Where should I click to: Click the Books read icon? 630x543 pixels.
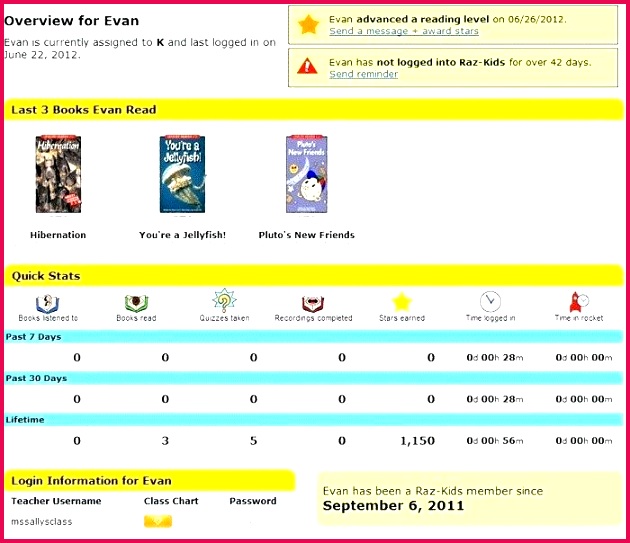coord(136,302)
